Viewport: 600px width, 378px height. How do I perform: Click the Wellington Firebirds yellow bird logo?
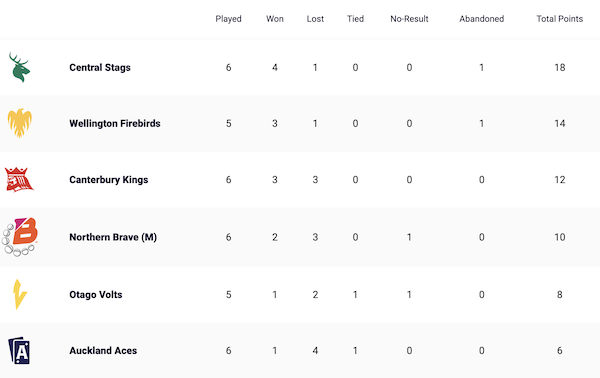20,123
